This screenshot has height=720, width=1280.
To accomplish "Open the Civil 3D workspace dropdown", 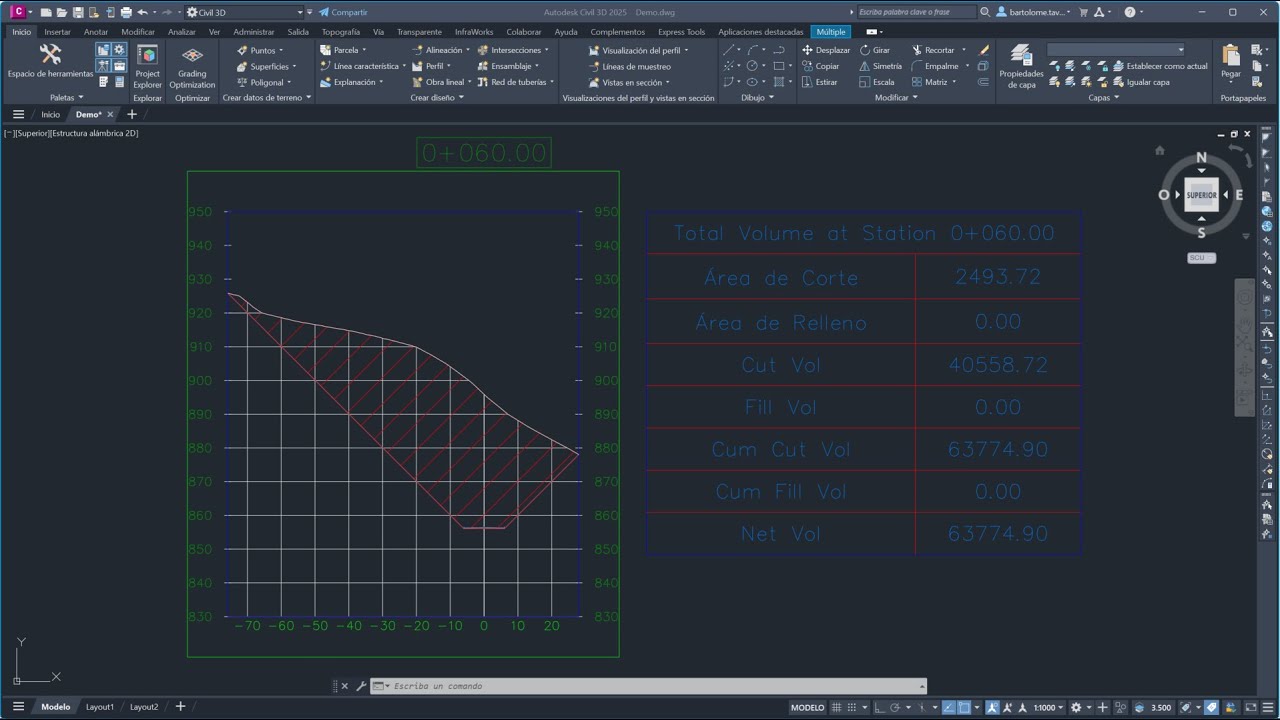I will [x=243, y=12].
